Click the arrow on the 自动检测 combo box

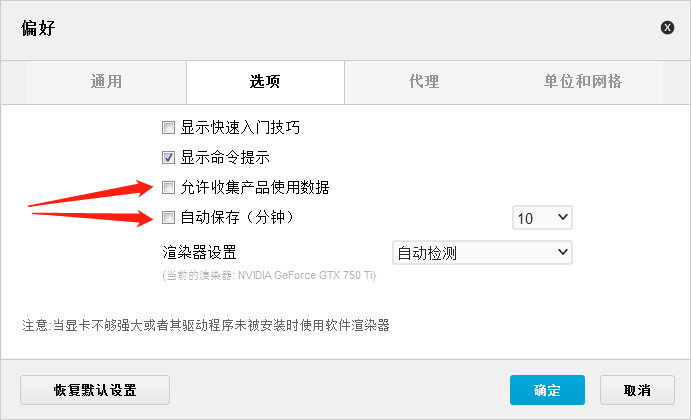pyautogui.click(x=562, y=253)
